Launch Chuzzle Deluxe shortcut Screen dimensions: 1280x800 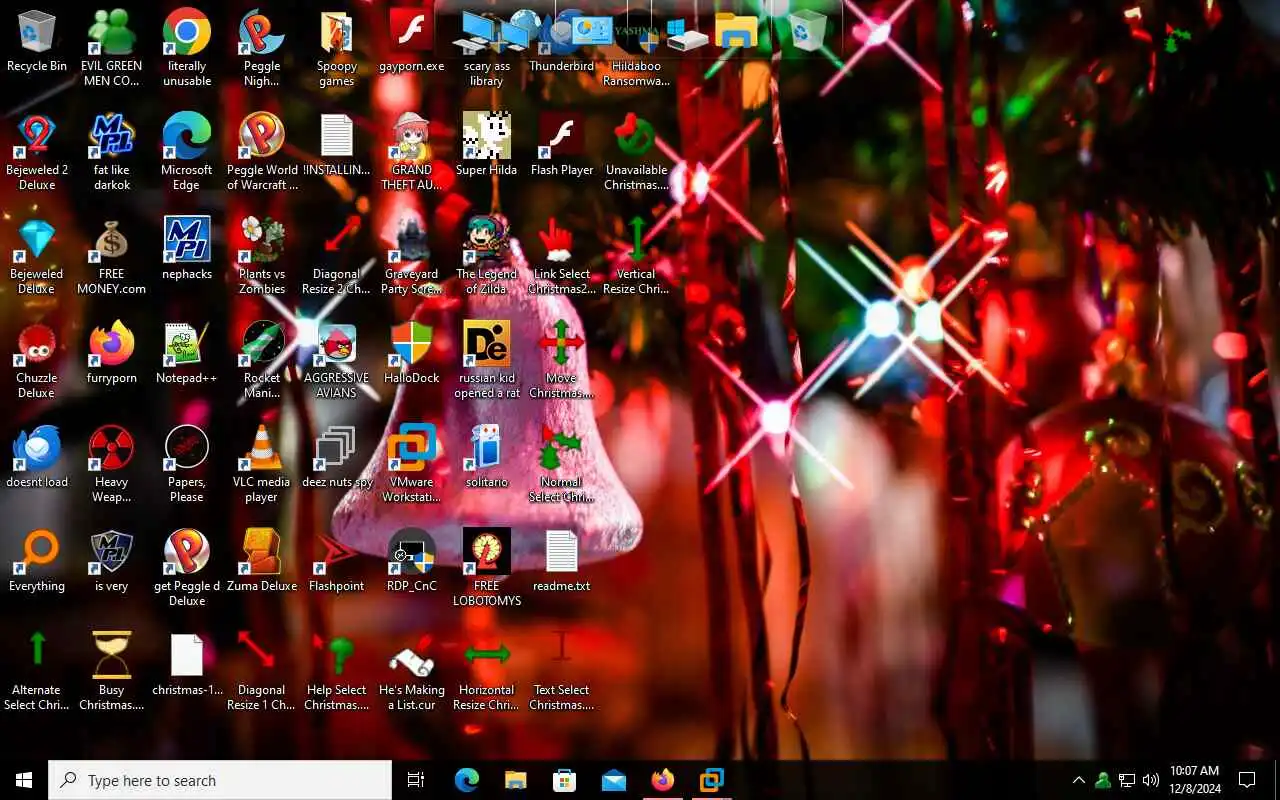coord(37,360)
